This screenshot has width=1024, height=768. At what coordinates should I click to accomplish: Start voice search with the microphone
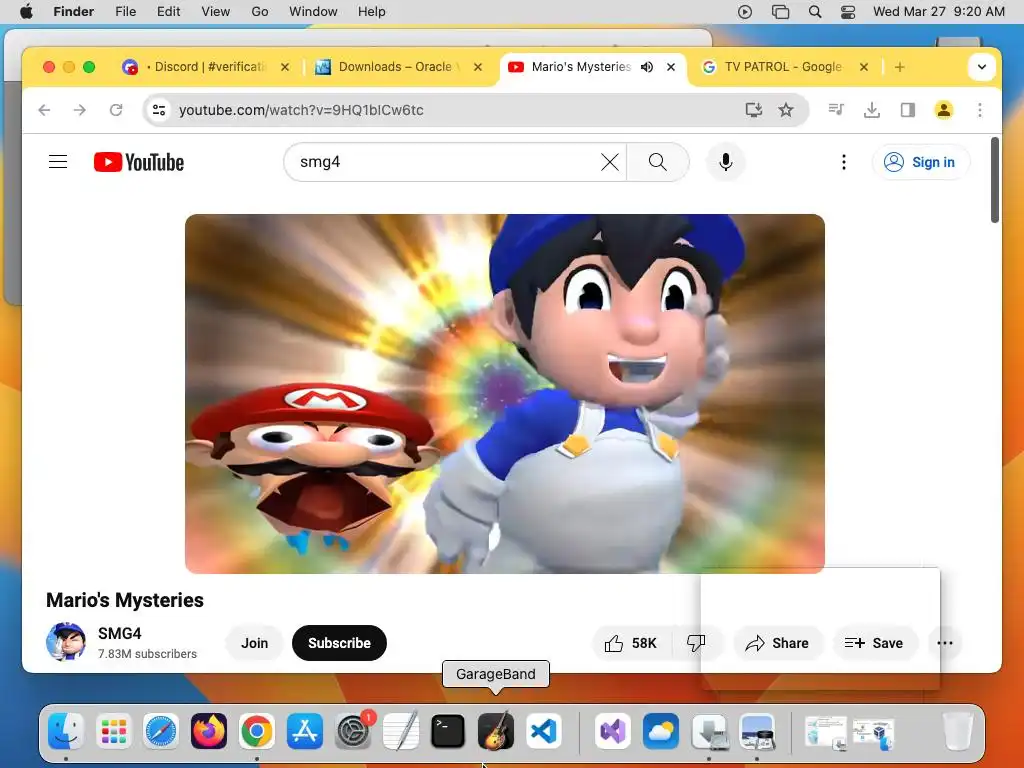pos(726,162)
